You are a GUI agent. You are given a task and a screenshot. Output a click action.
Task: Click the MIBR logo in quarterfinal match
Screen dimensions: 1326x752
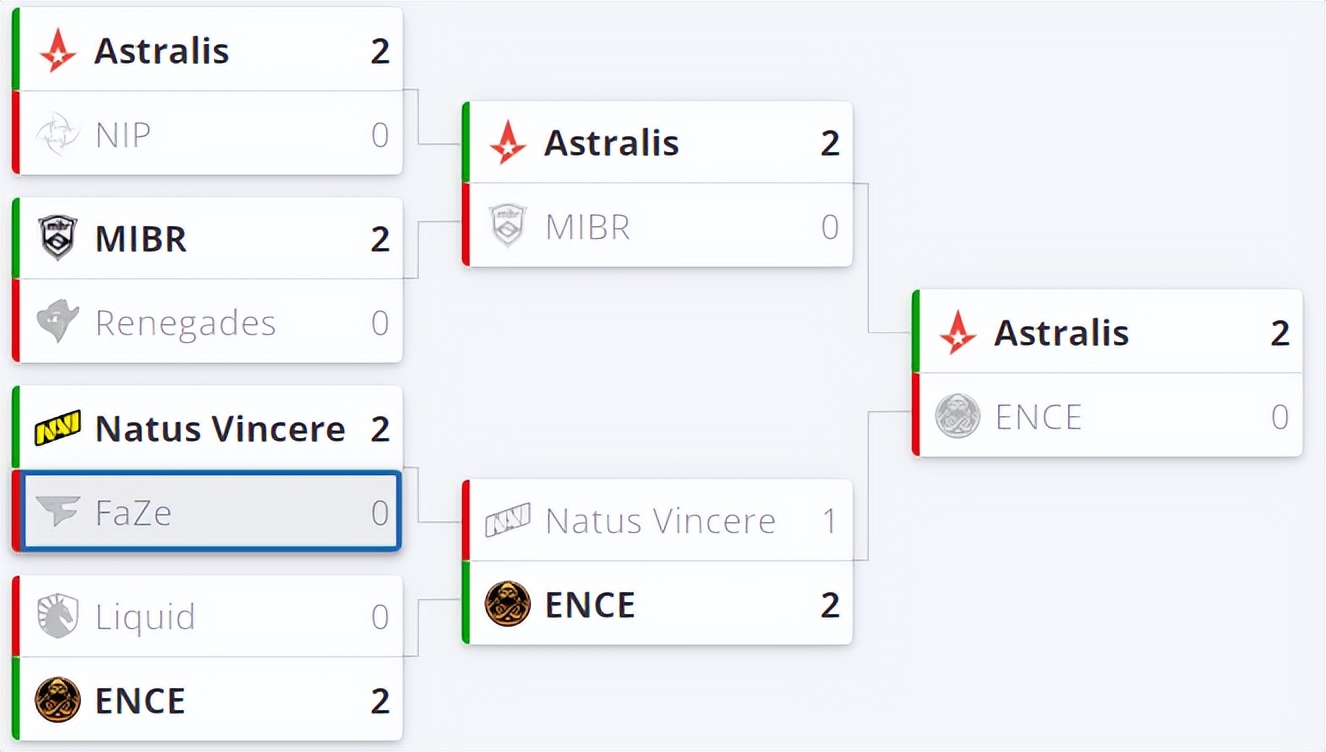click(x=58, y=239)
